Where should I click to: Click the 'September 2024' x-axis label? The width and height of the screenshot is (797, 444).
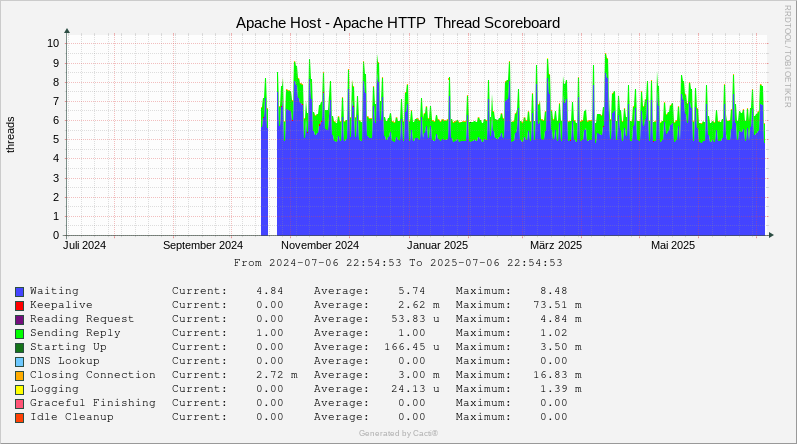click(x=203, y=245)
